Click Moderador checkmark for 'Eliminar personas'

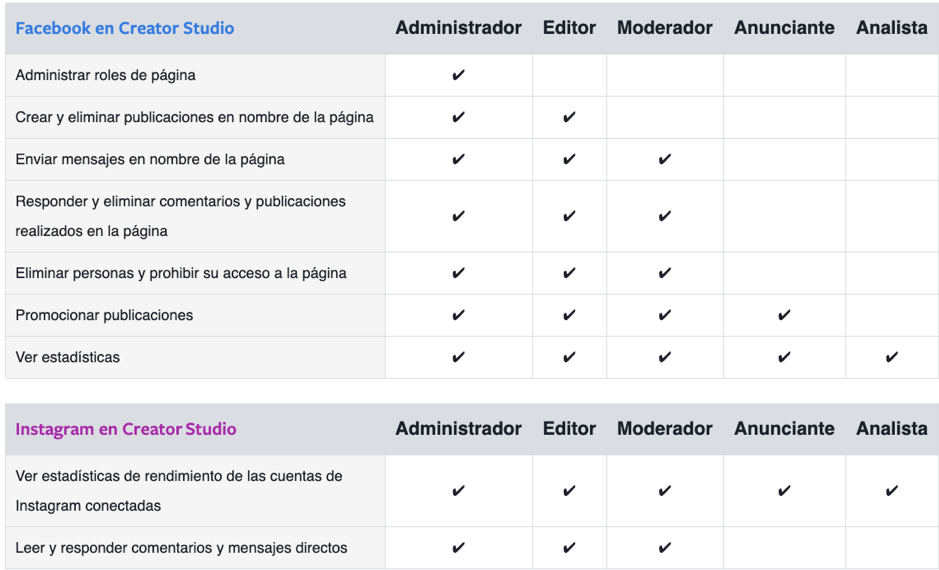click(665, 274)
